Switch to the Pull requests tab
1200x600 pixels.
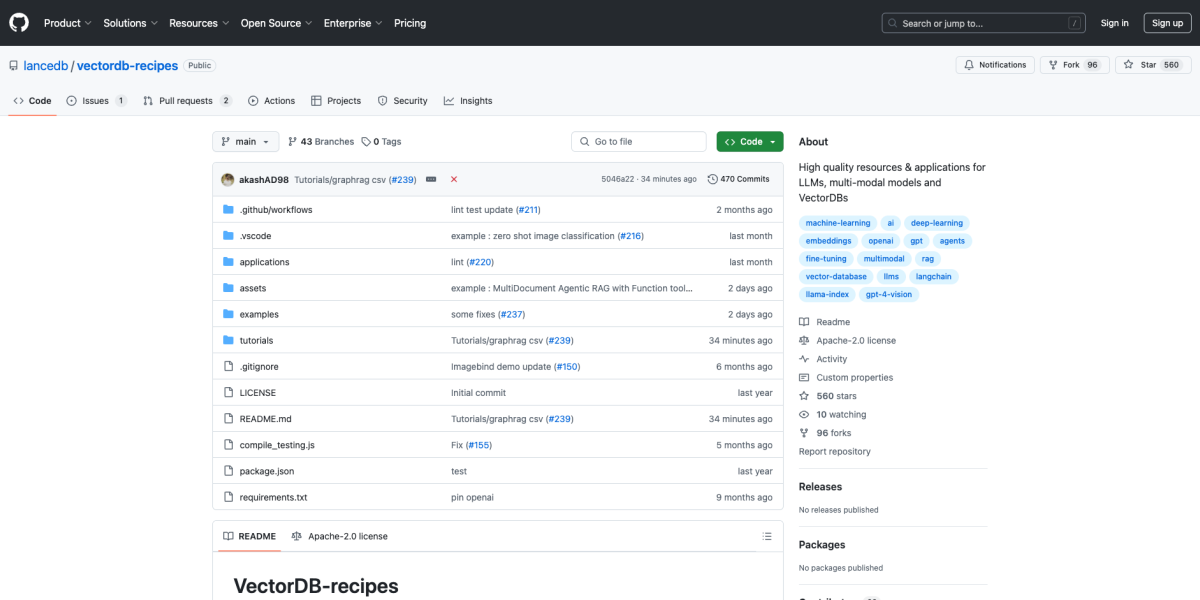(186, 100)
